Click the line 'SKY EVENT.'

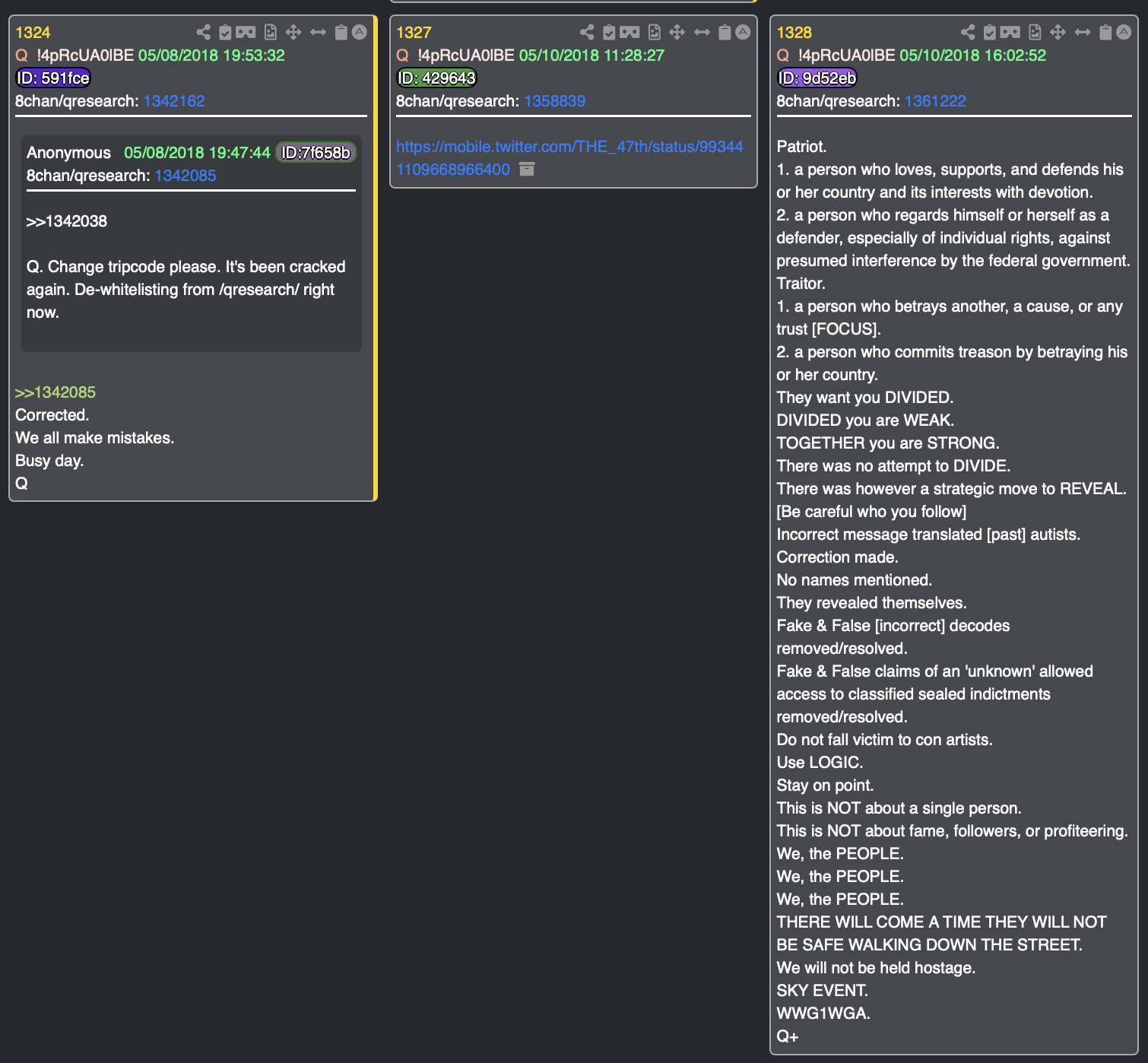click(x=822, y=990)
